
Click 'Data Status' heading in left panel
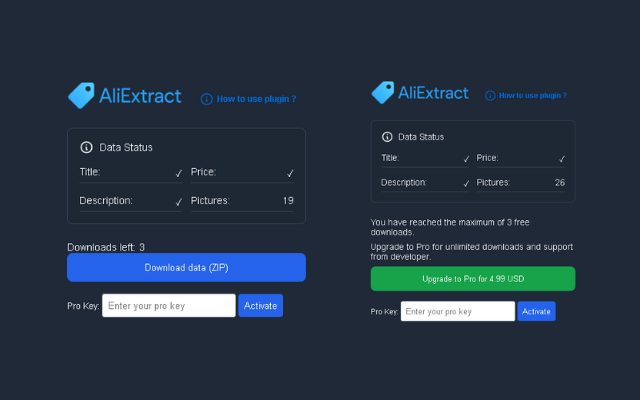(126, 147)
